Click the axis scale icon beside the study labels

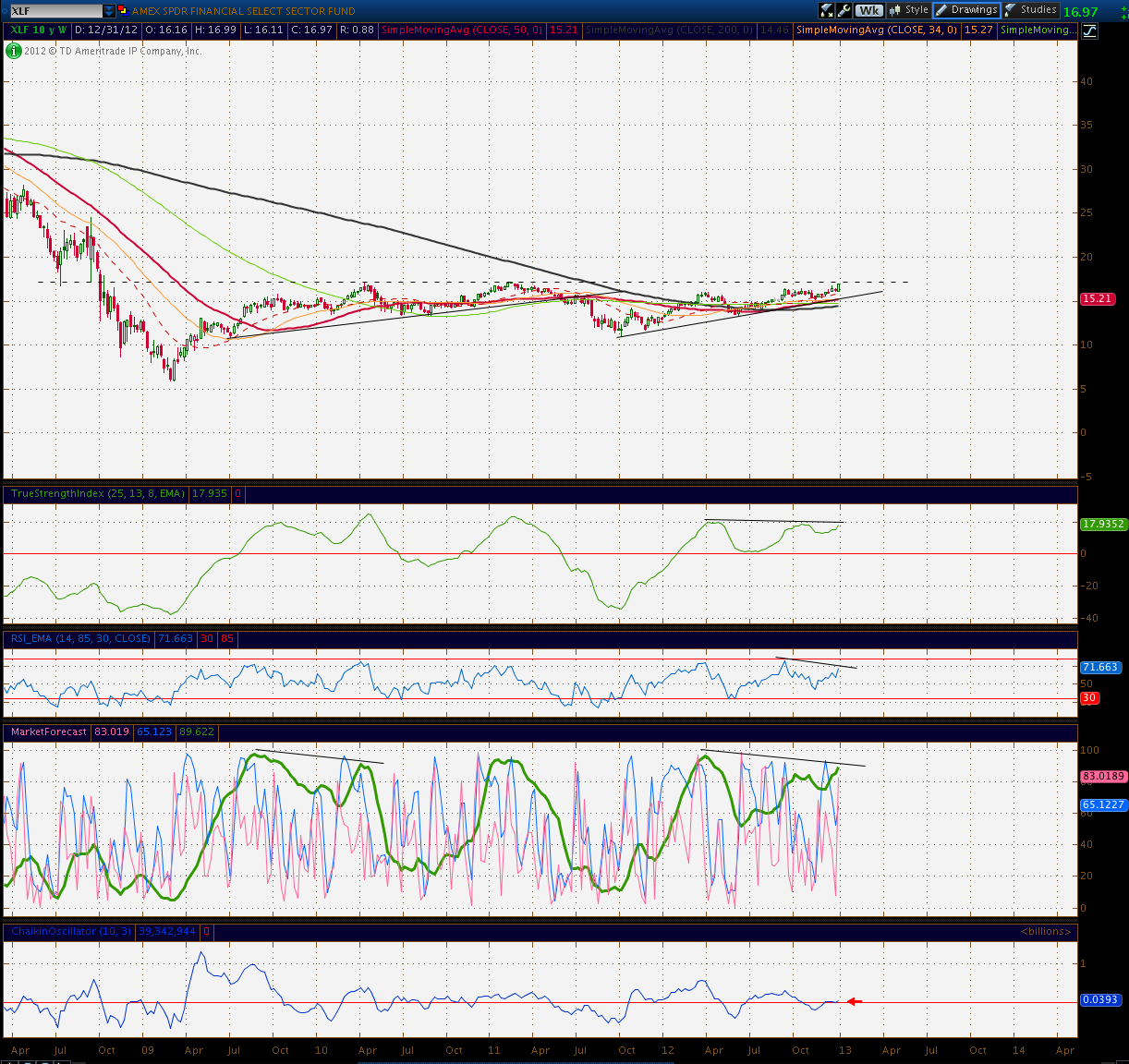pyautogui.click(x=1090, y=30)
